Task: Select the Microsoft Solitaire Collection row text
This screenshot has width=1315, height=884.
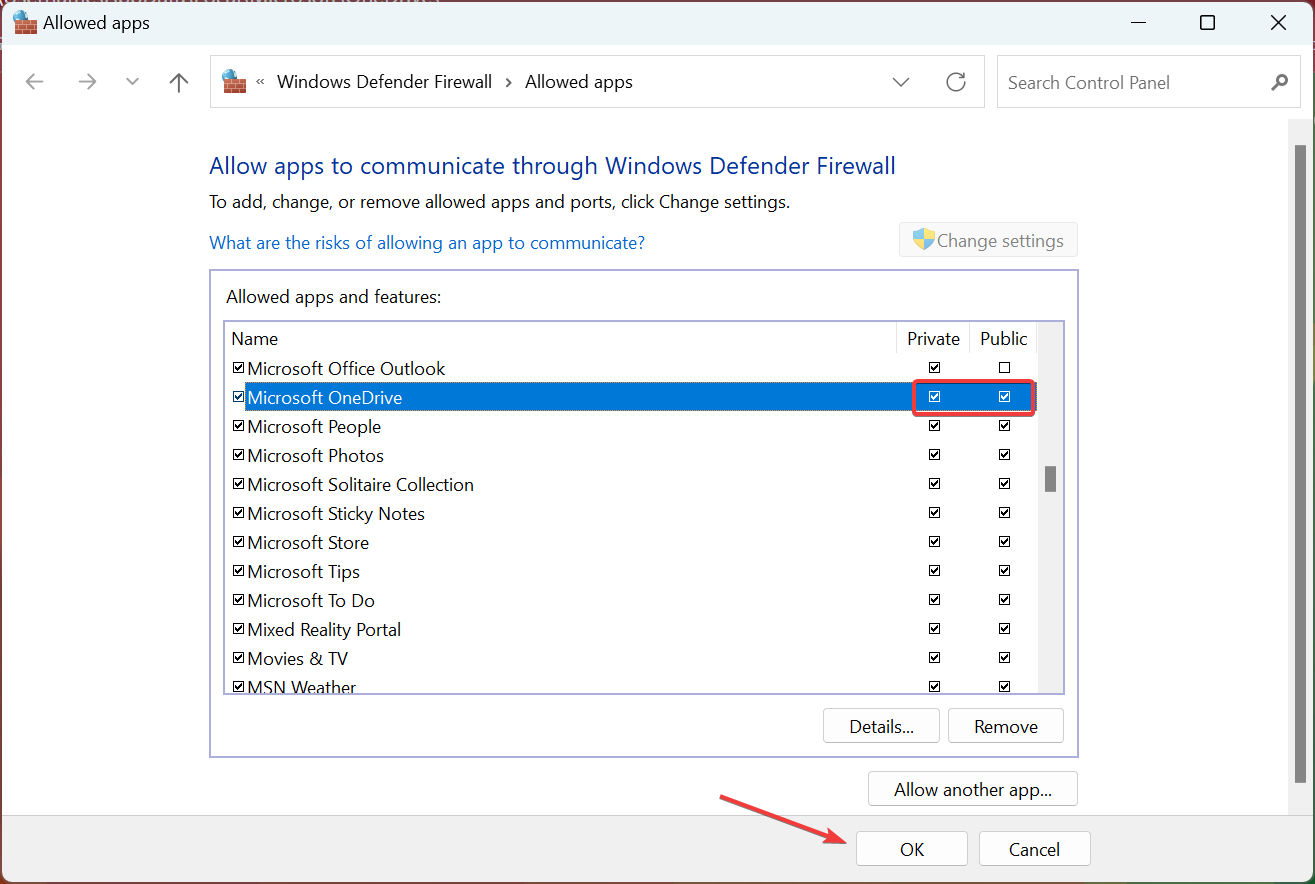Action: [x=361, y=485]
